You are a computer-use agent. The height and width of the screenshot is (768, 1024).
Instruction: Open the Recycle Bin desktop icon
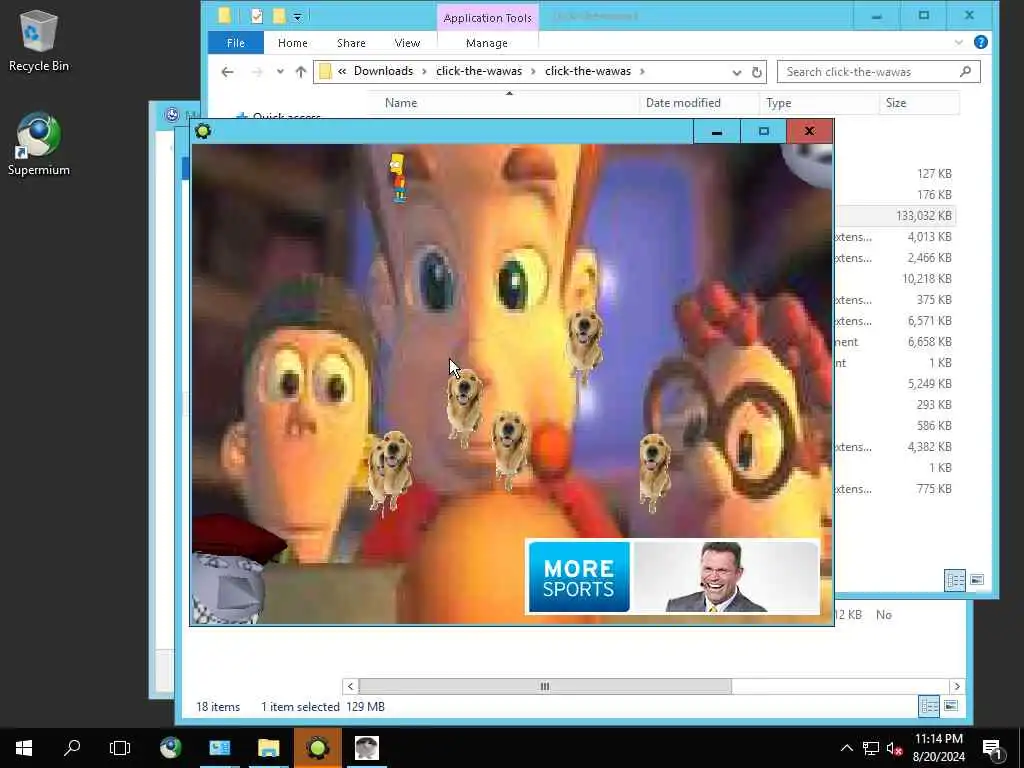click(38, 40)
